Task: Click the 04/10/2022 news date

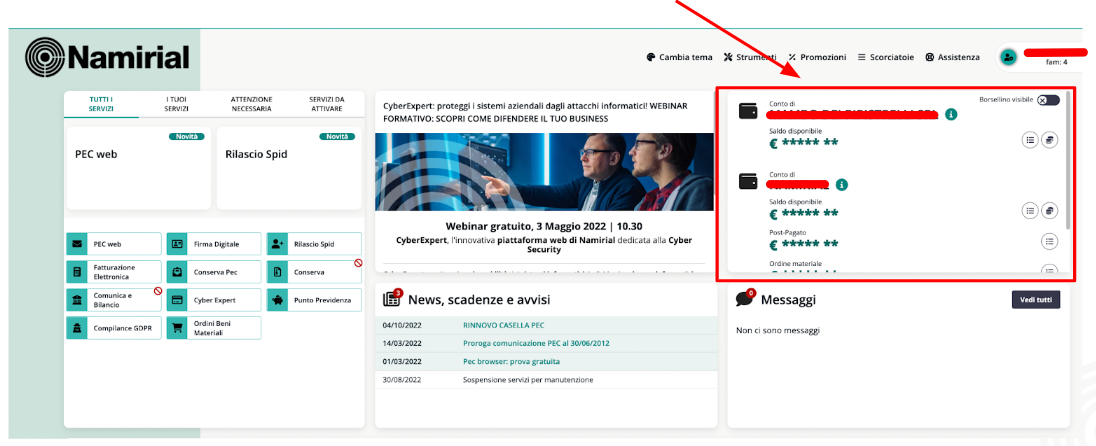Action: (x=402, y=325)
